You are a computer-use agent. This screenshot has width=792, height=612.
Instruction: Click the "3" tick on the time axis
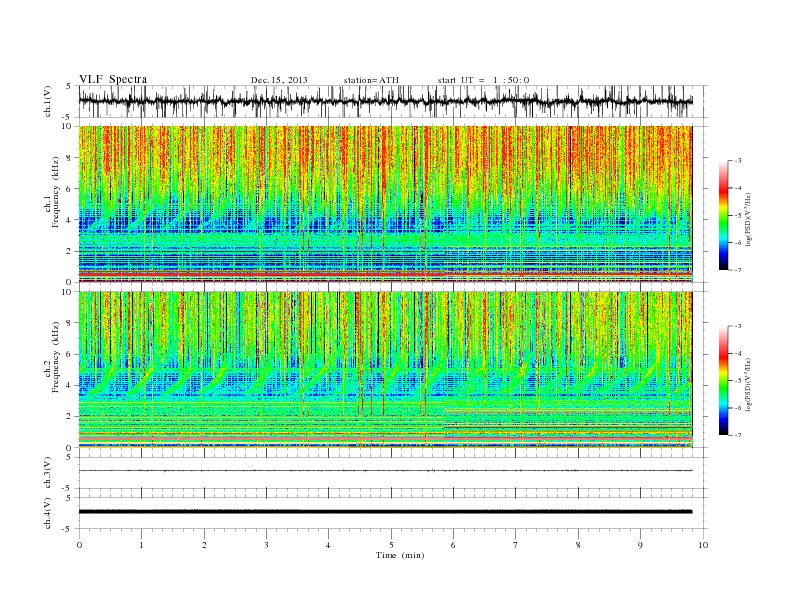click(266, 545)
